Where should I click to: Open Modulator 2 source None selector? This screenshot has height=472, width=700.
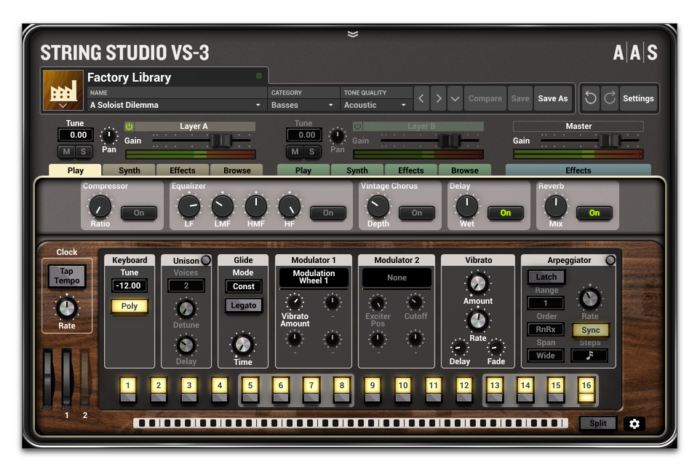[396, 277]
